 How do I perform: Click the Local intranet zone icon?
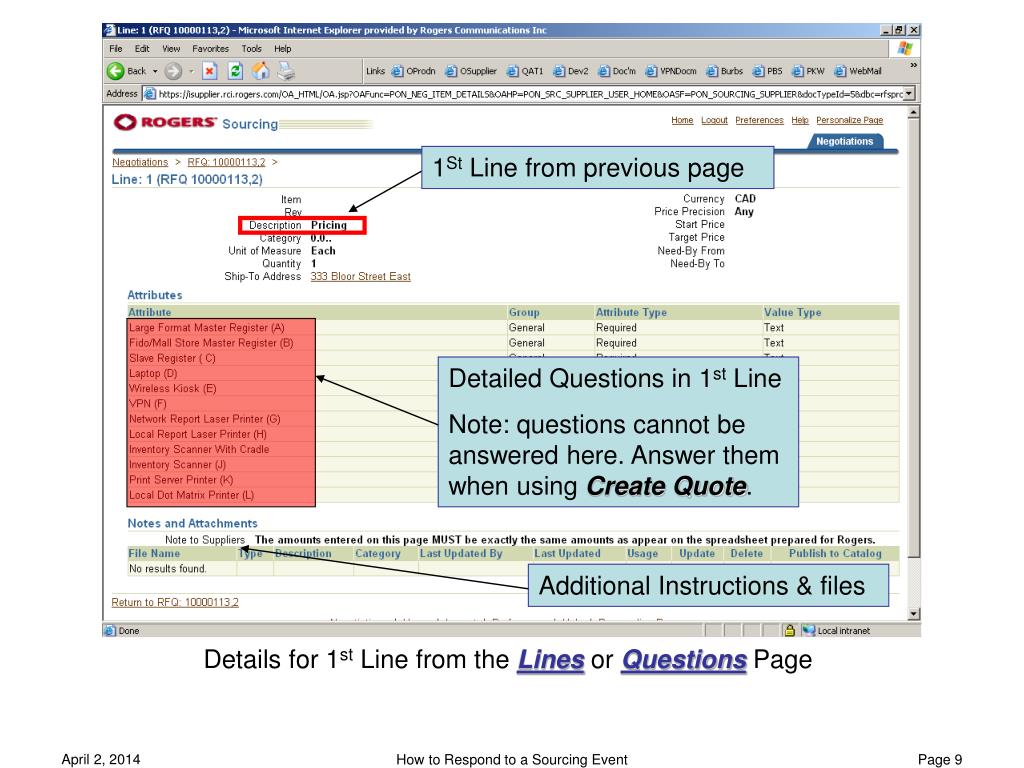pos(808,630)
